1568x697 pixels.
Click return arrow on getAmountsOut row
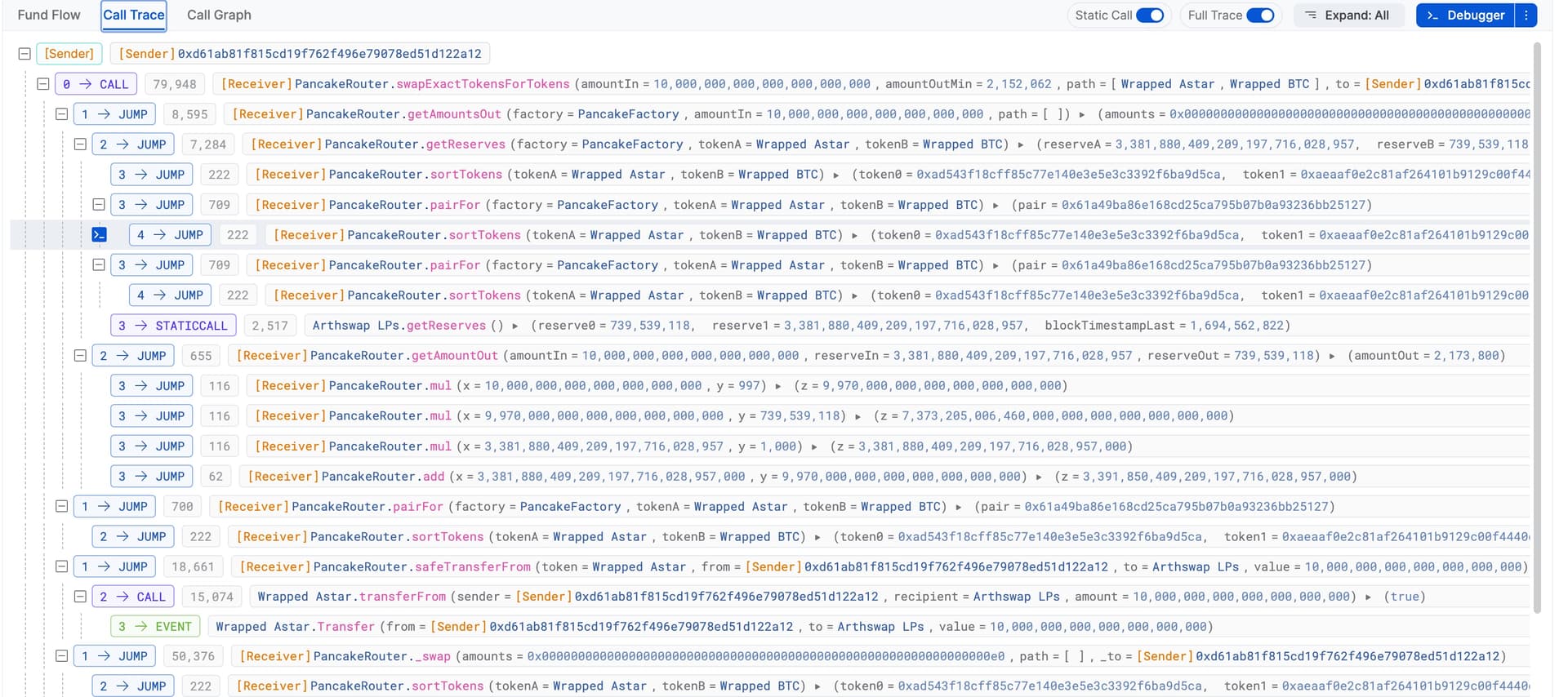coord(1082,115)
